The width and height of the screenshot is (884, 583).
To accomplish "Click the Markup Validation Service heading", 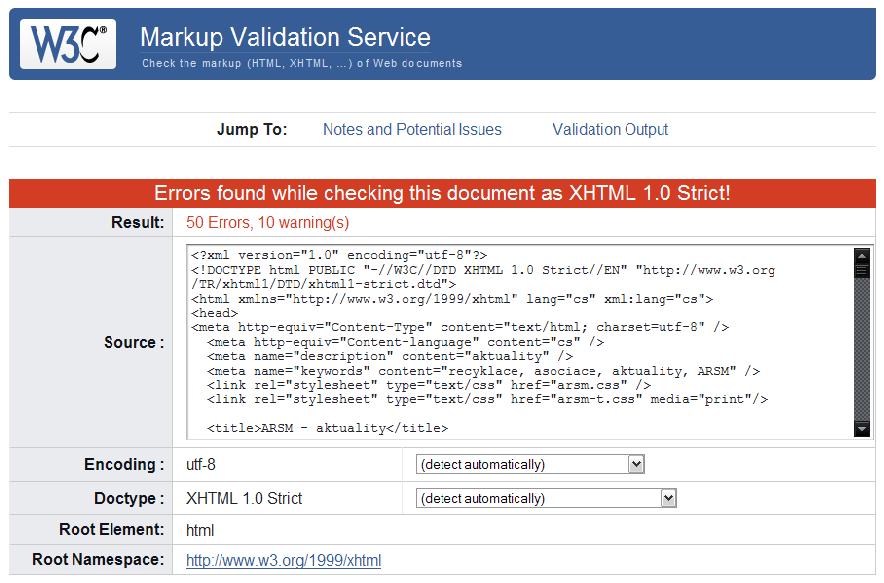I will [x=285, y=37].
